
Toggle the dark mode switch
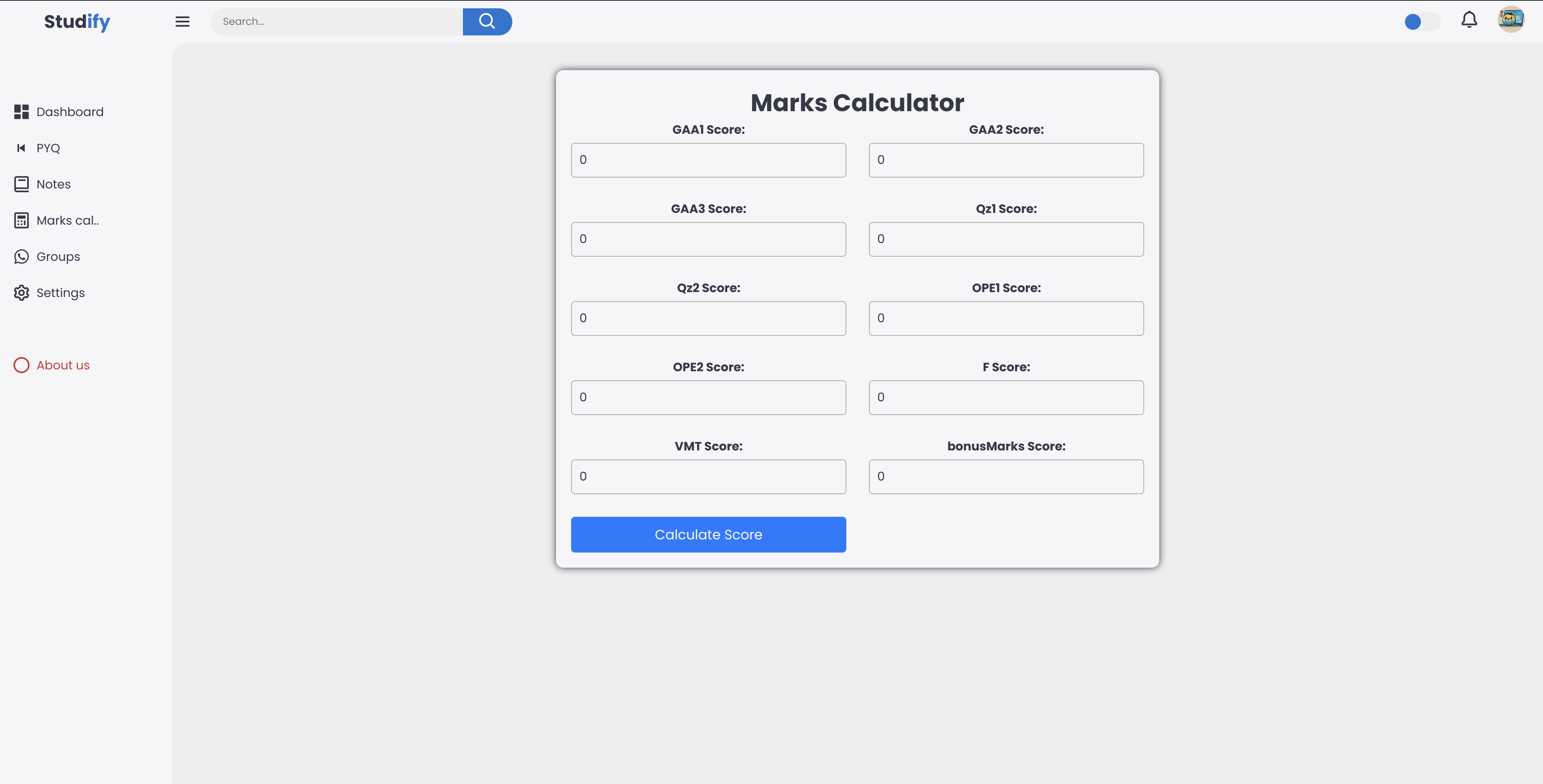pos(1422,22)
